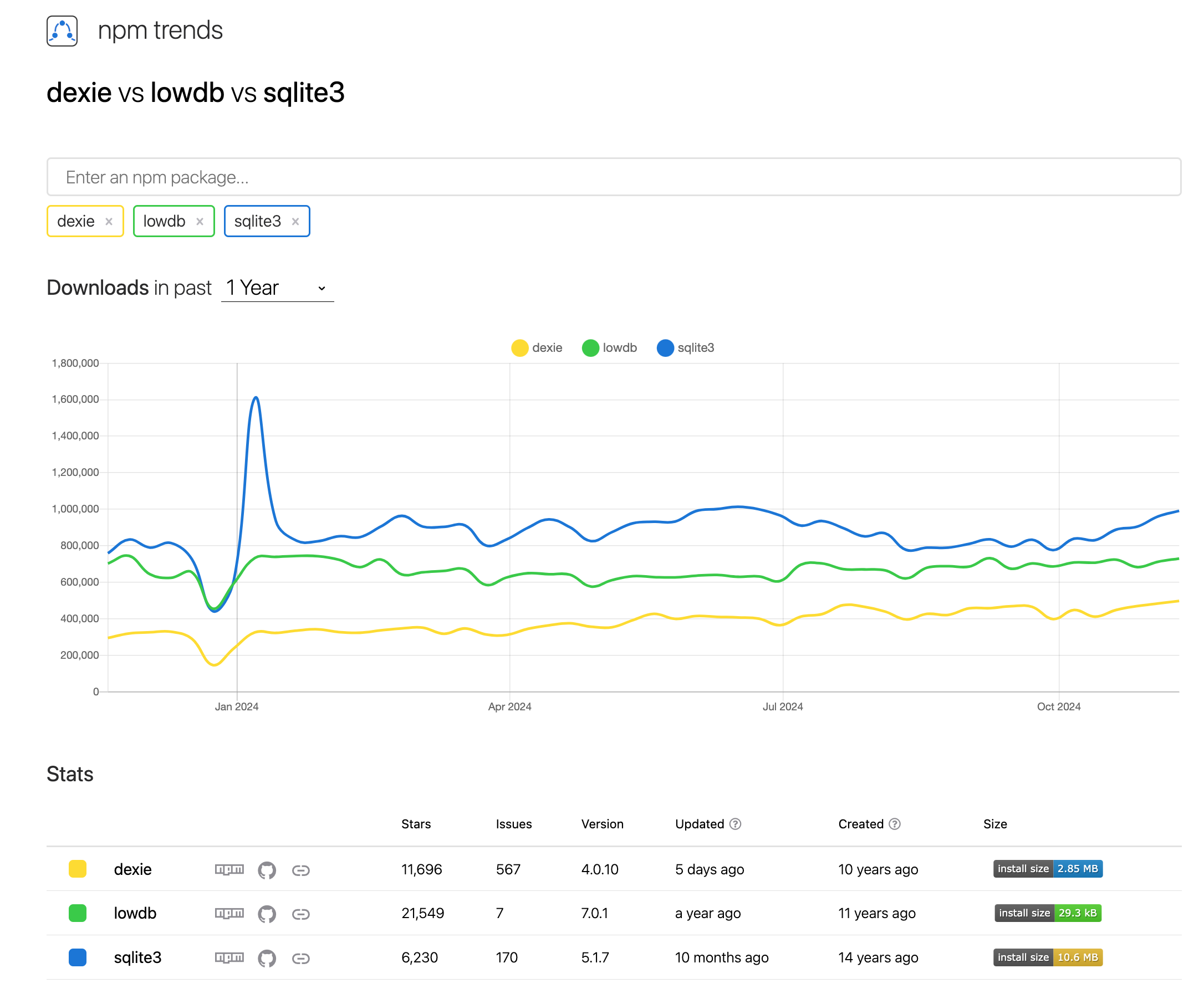Open sqlite3 install size 10.6 MB badge
The height and width of the screenshot is (994, 1204).
pos(1048,957)
